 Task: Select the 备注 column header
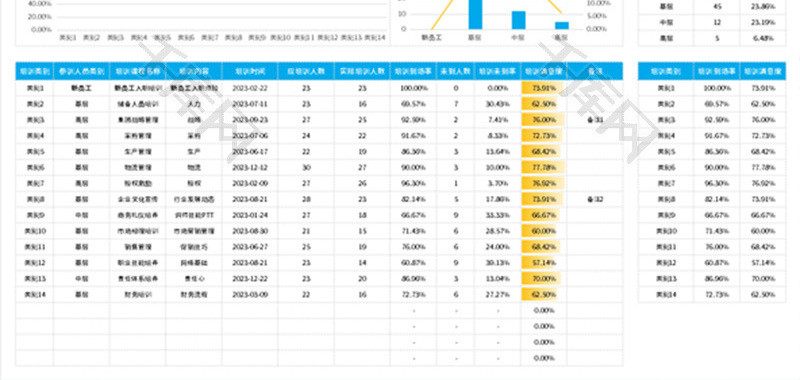pos(594,71)
